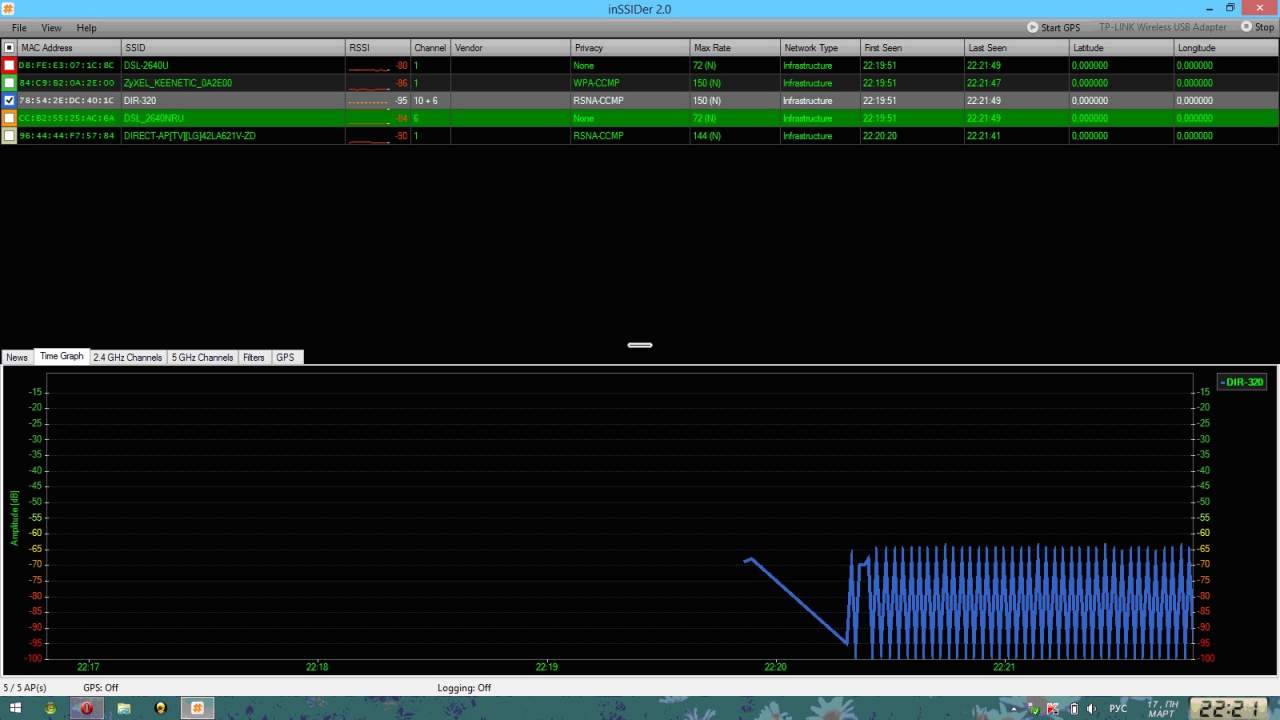Screen dimensions: 1280x720
Task: Check the DSL-2640U network checkbox
Action: coord(9,65)
